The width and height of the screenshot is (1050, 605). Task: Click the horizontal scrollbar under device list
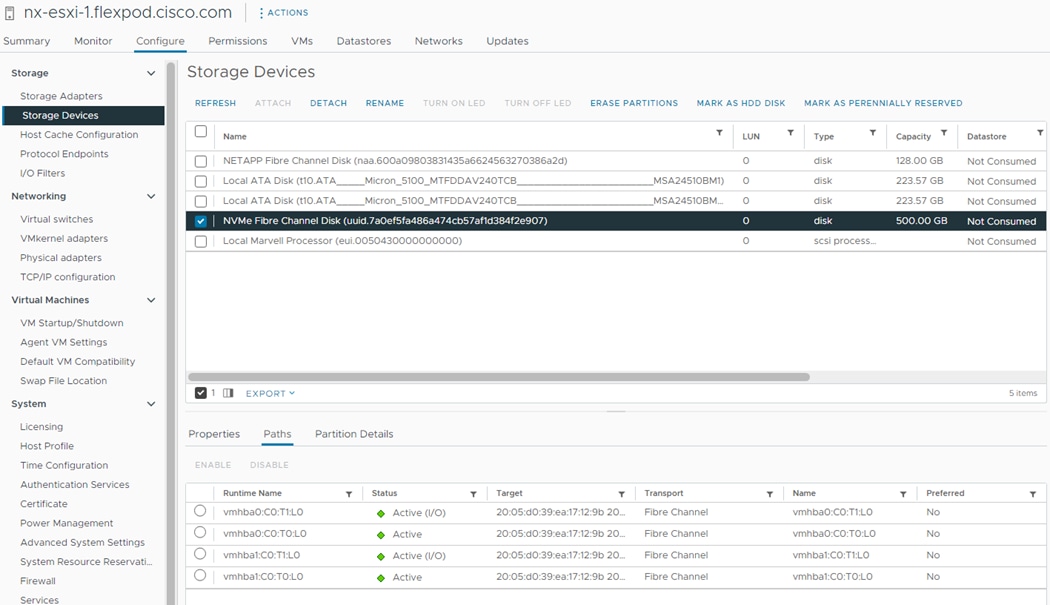pyautogui.click(x=498, y=377)
